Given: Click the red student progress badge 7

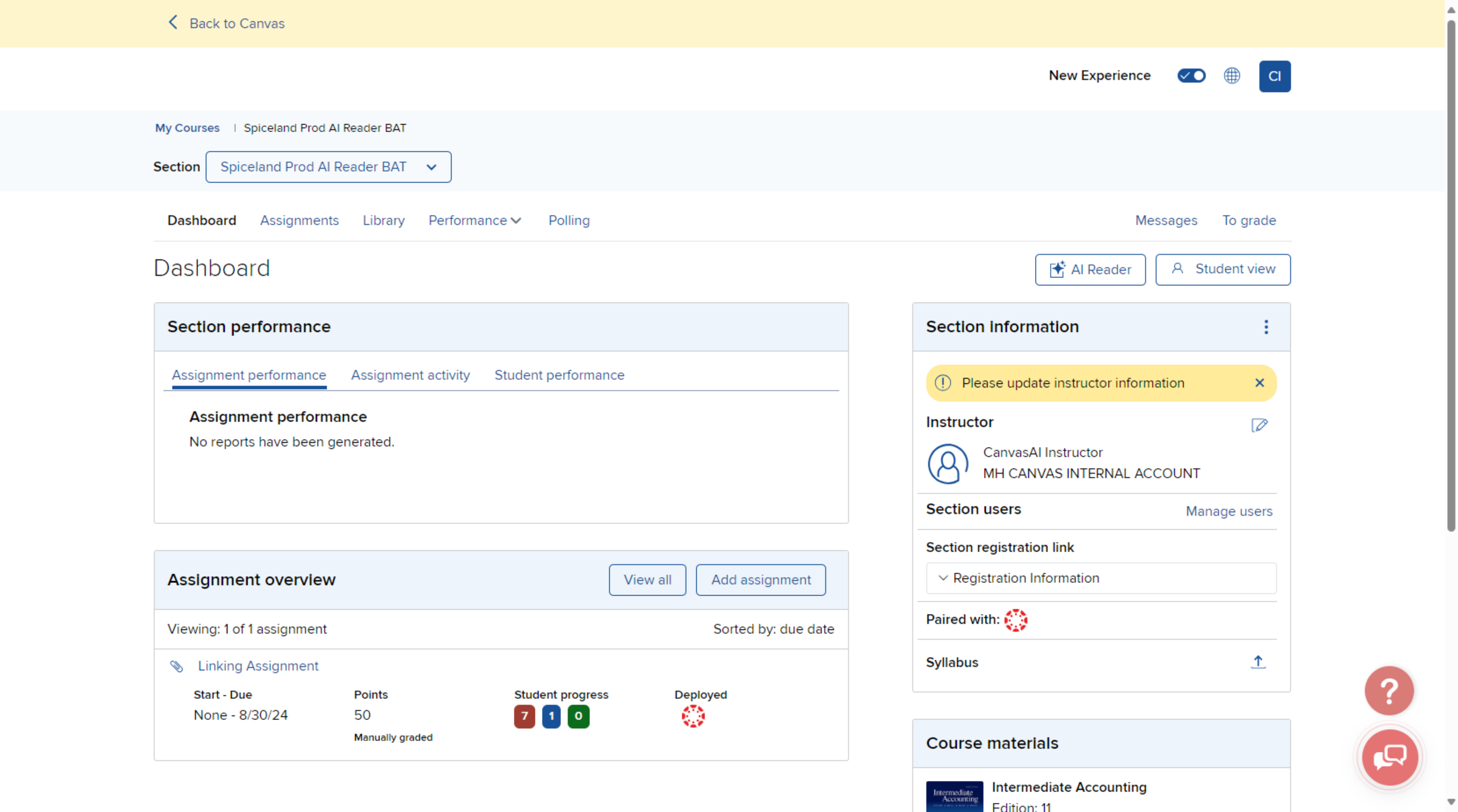Looking at the screenshot, I should (524, 716).
